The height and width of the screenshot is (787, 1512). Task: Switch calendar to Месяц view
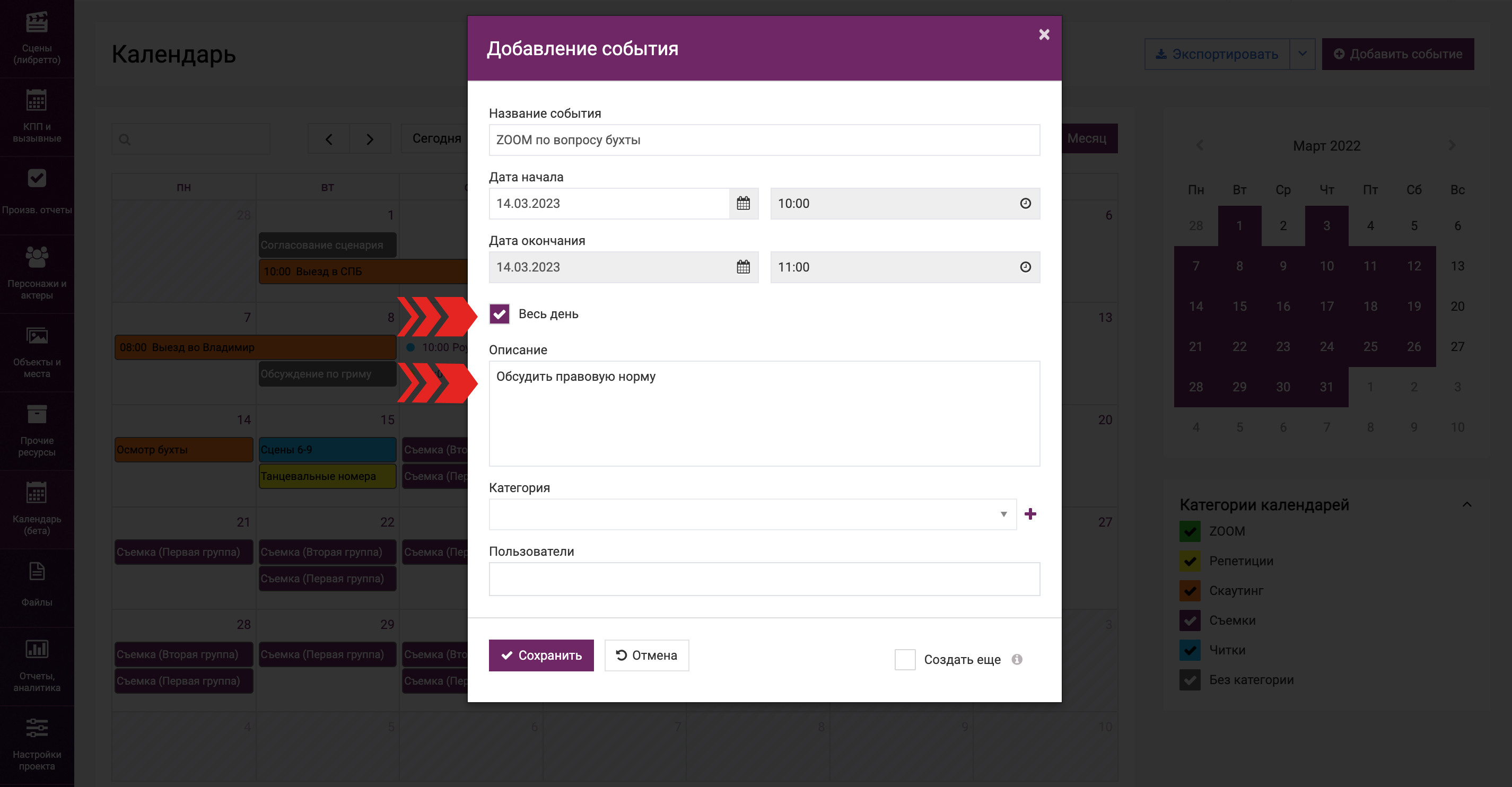[x=1087, y=138]
